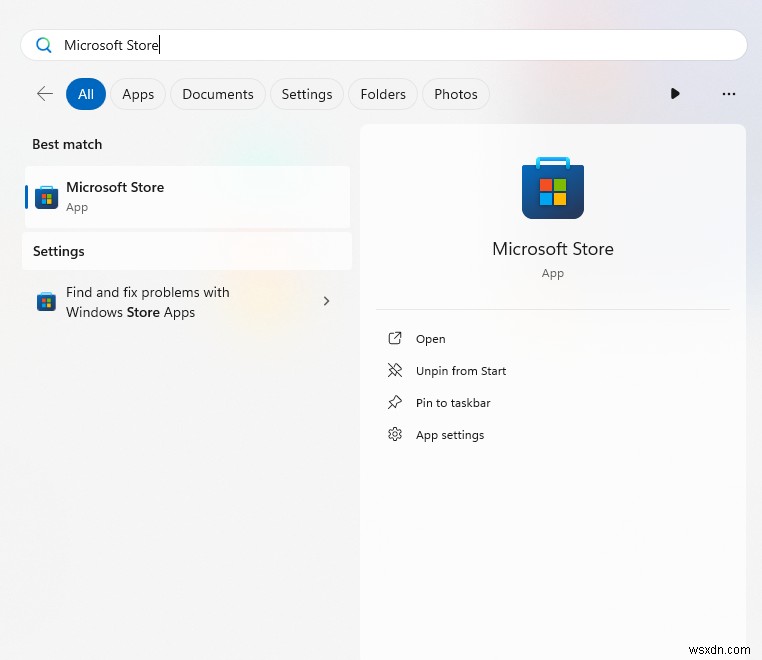Image resolution: width=762 pixels, height=660 pixels.
Task: Show more filters with the play arrow
Action: [675, 93]
